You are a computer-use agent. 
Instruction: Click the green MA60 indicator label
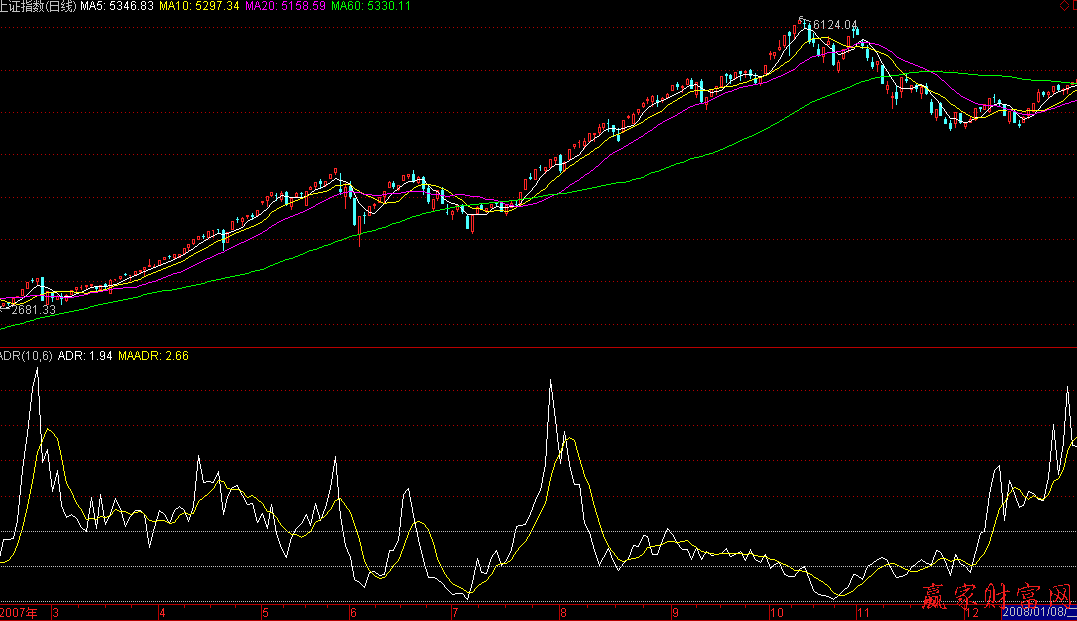click(x=369, y=6)
